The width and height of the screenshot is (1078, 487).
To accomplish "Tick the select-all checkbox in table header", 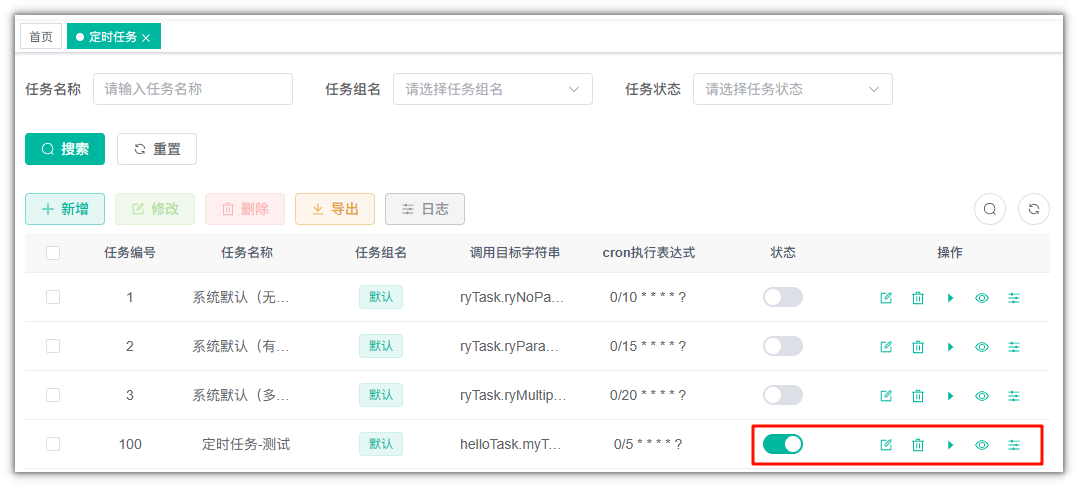I will (53, 253).
